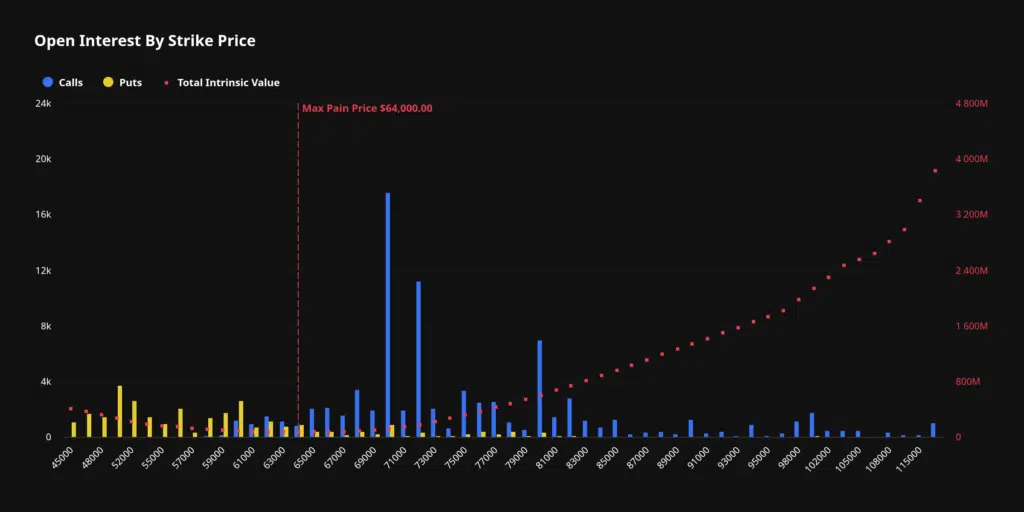Click the 55000 strike label
The width and height of the screenshot is (1024, 512).
click(153, 457)
